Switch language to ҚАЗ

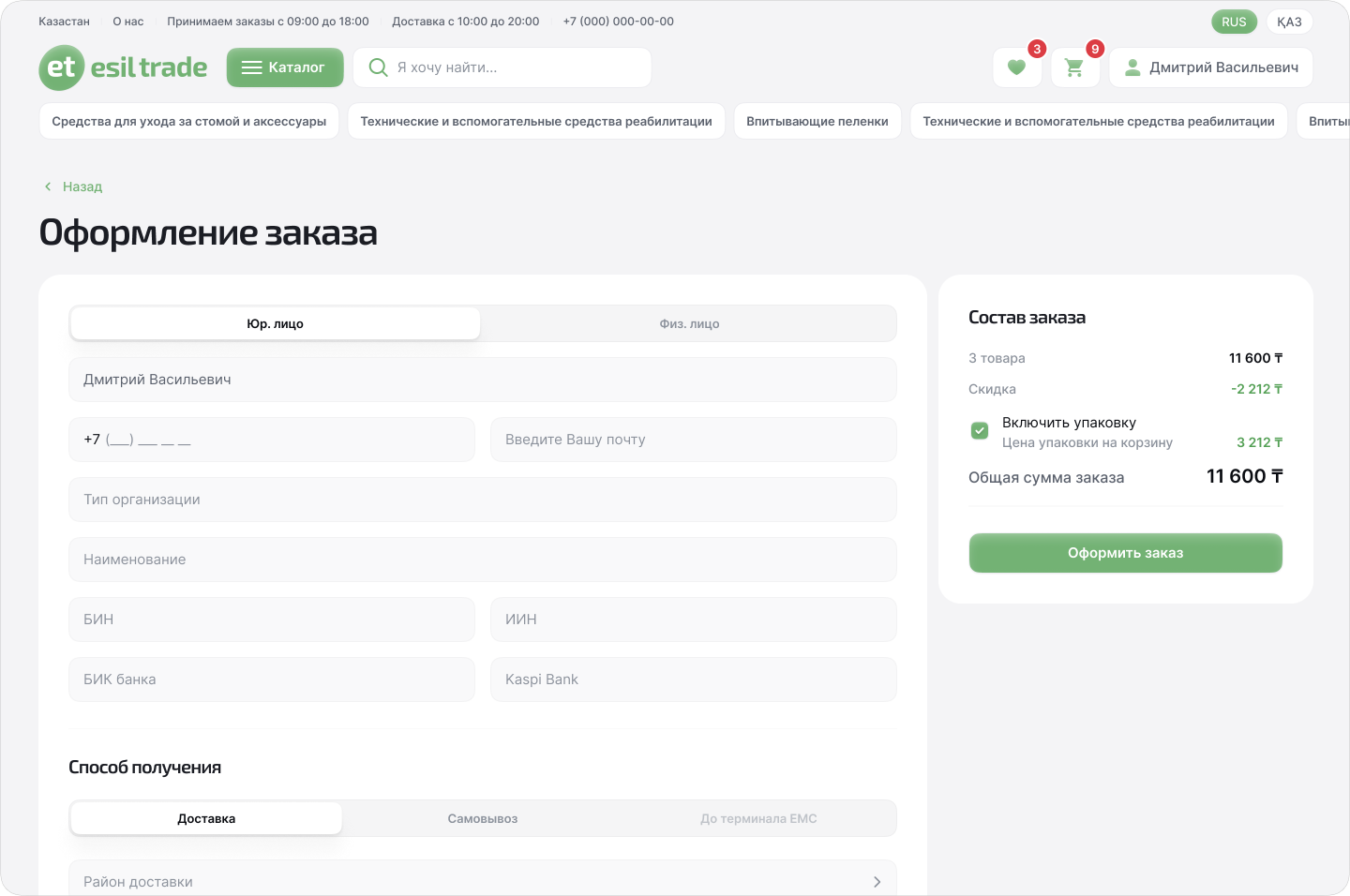[x=1289, y=22]
